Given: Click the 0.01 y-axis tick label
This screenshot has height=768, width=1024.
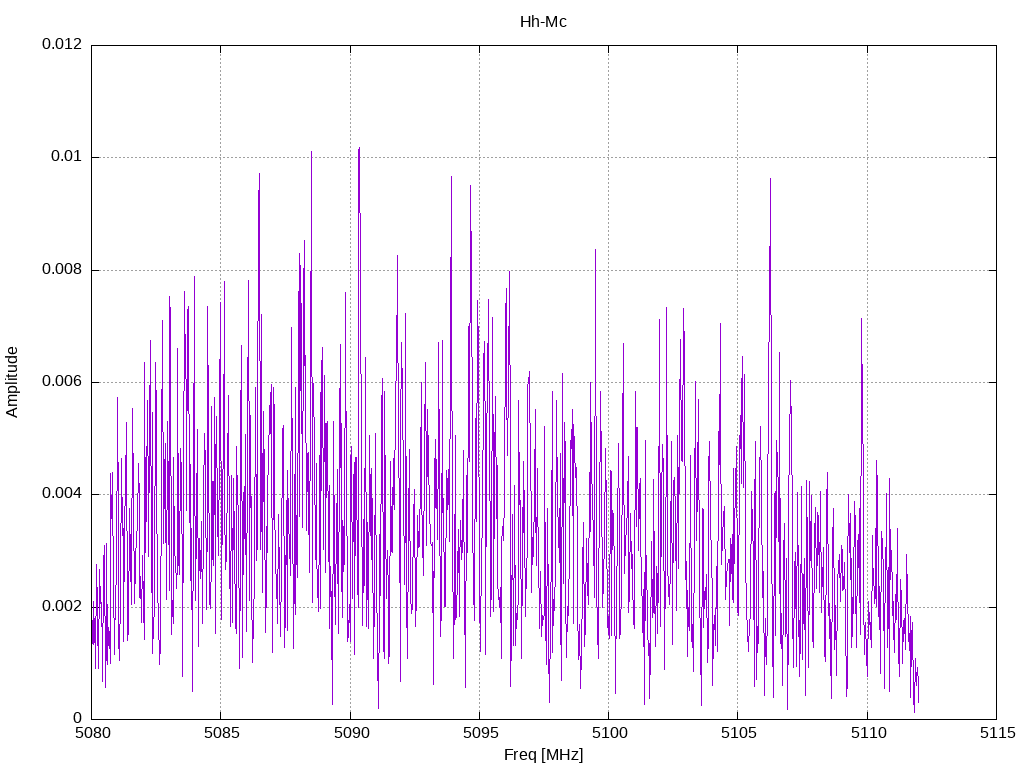Looking at the screenshot, I should tap(67, 156).
